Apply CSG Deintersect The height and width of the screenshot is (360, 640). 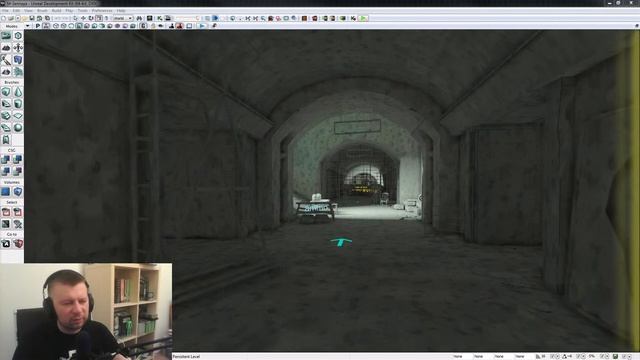coord(18,171)
